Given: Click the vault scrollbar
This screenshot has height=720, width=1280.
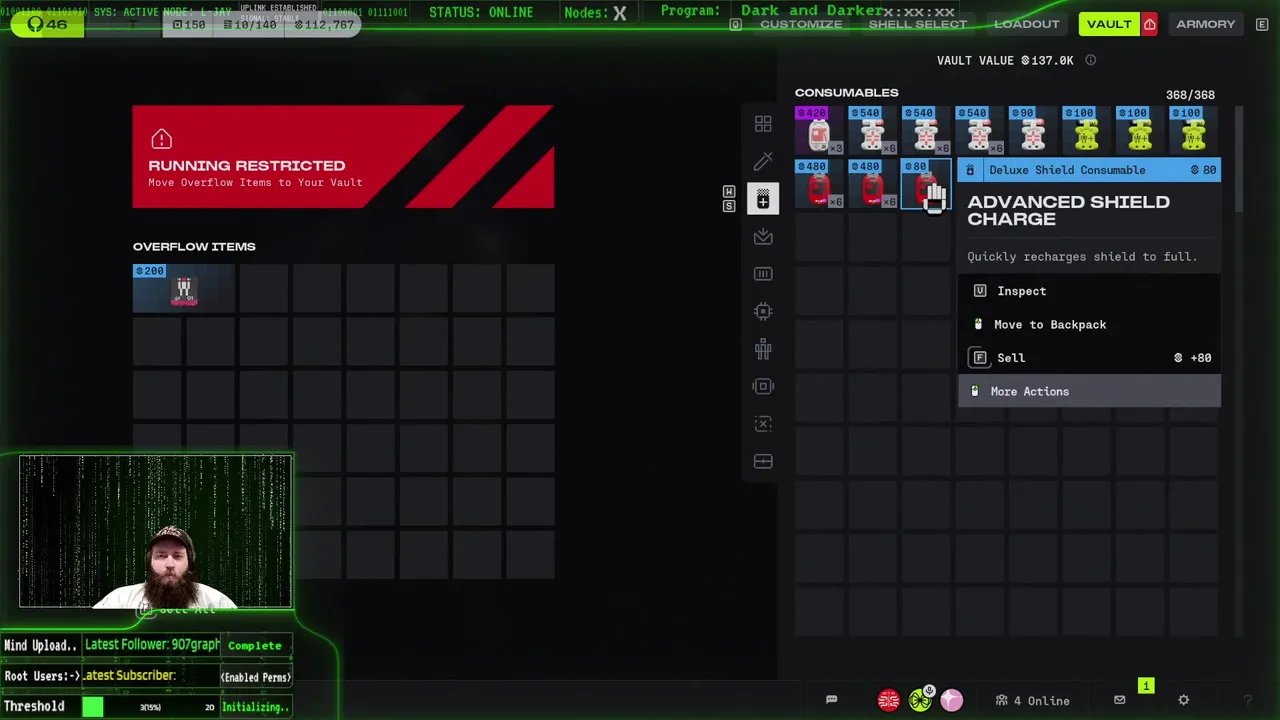Looking at the screenshot, I should pos(1240,160).
